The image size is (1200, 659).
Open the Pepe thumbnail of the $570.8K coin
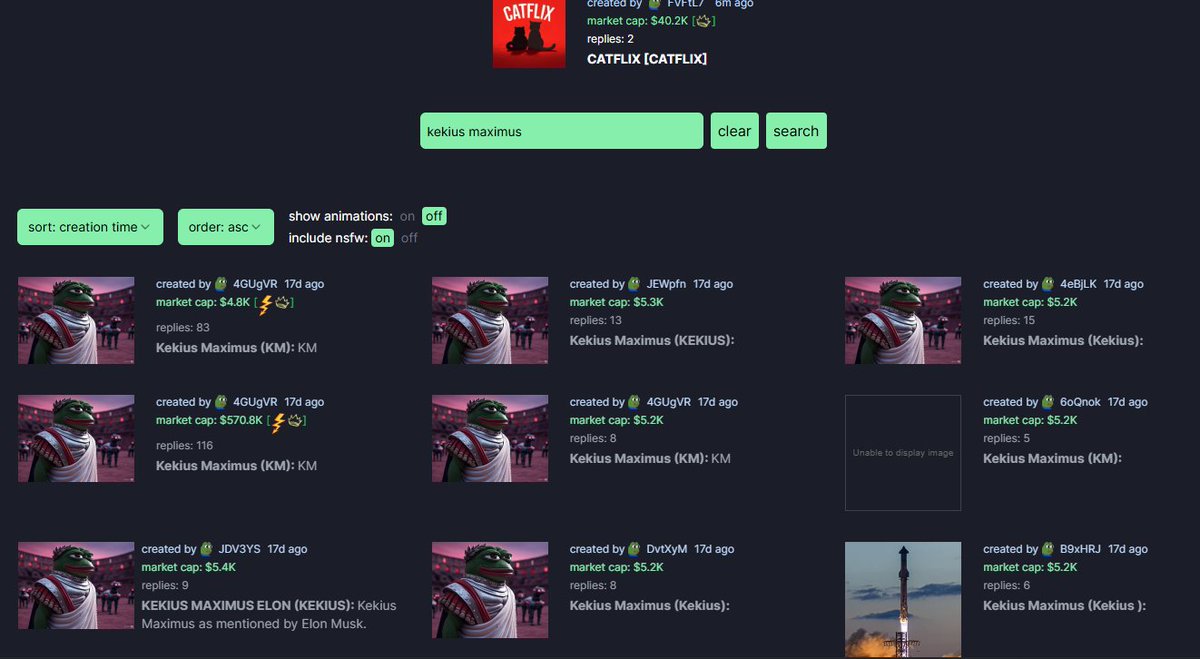[76, 438]
